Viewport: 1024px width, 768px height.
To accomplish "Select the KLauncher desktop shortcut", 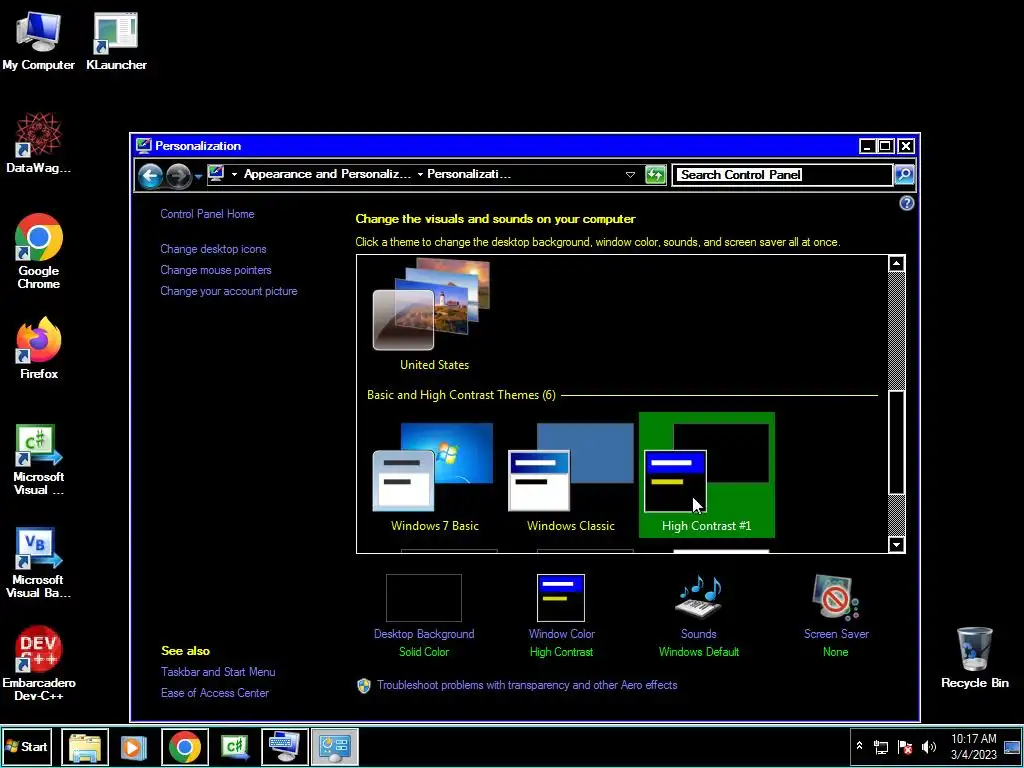I will tap(116, 40).
